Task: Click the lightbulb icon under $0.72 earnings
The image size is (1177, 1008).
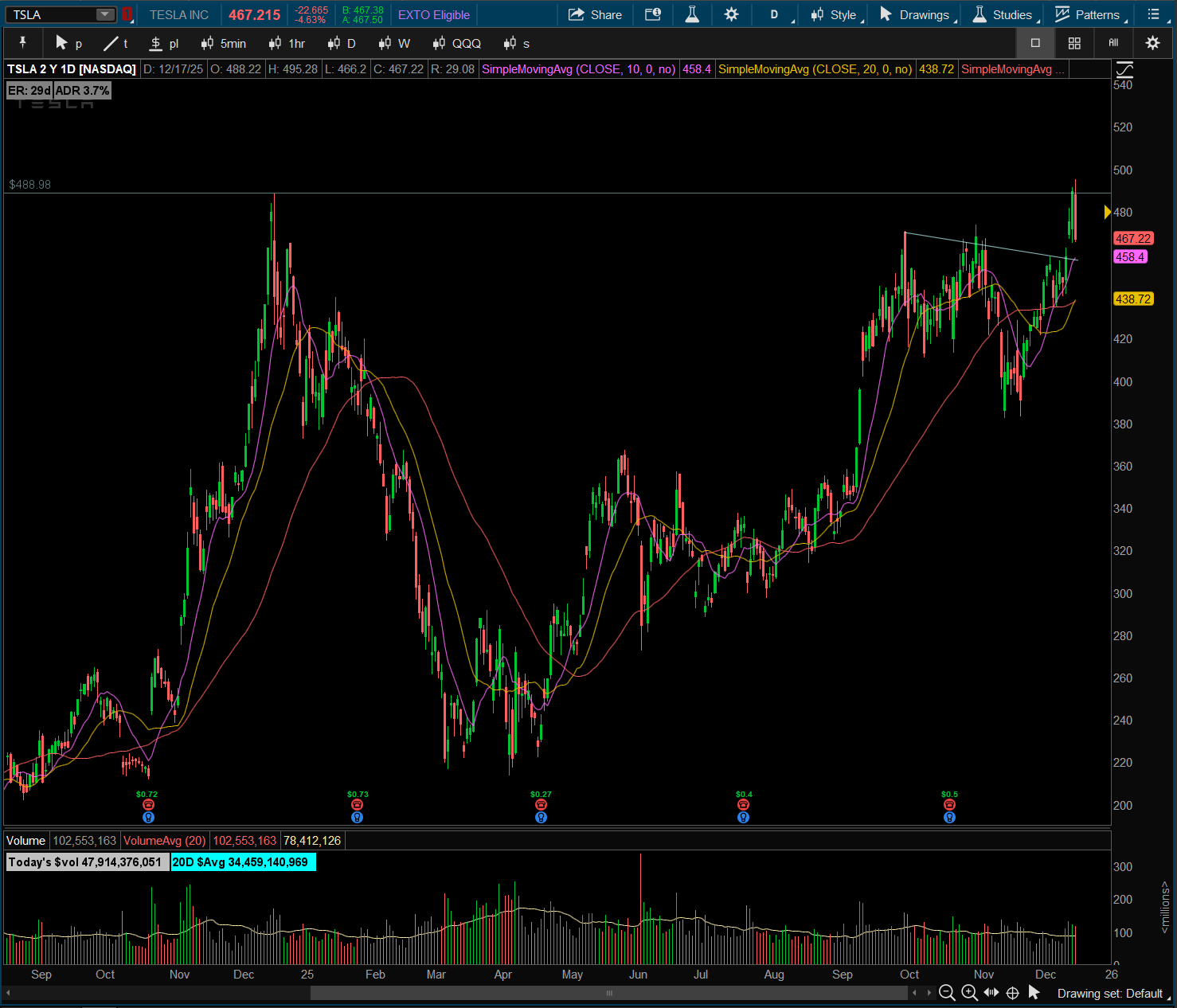Action: pyautogui.click(x=148, y=817)
